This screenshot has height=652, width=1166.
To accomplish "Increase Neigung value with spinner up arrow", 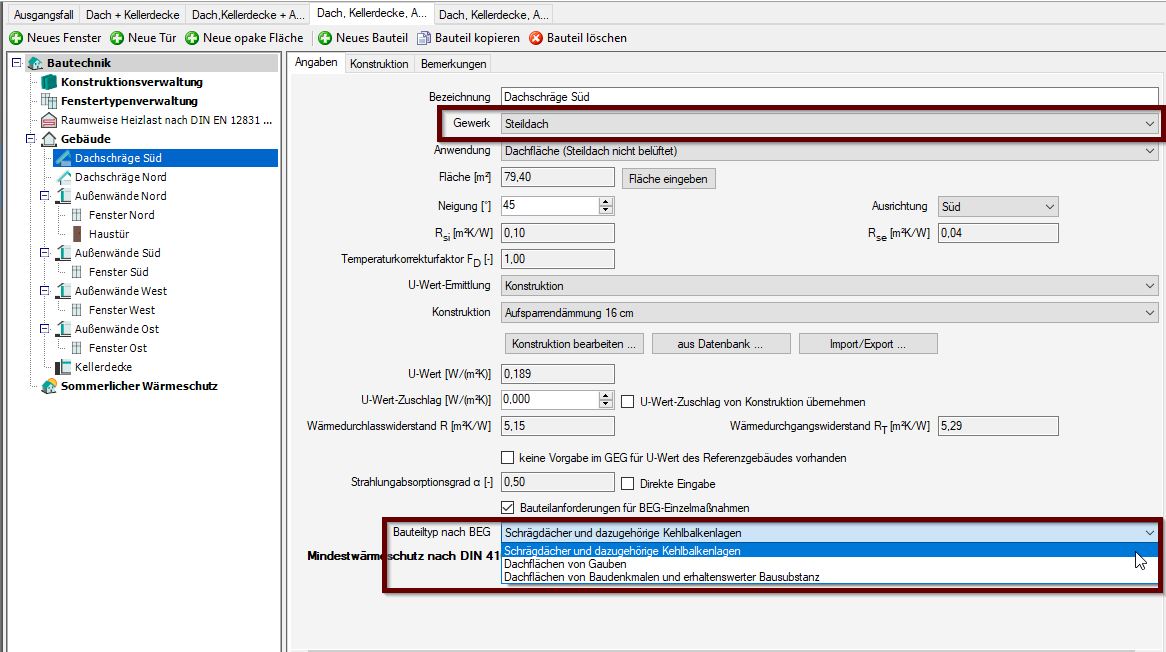I will (x=605, y=201).
